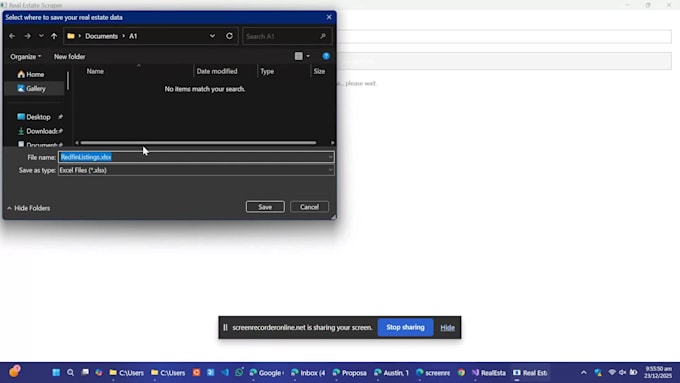The height and width of the screenshot is (383, 680).
Task: Go forward in save dialog
Action: [27, 36]
